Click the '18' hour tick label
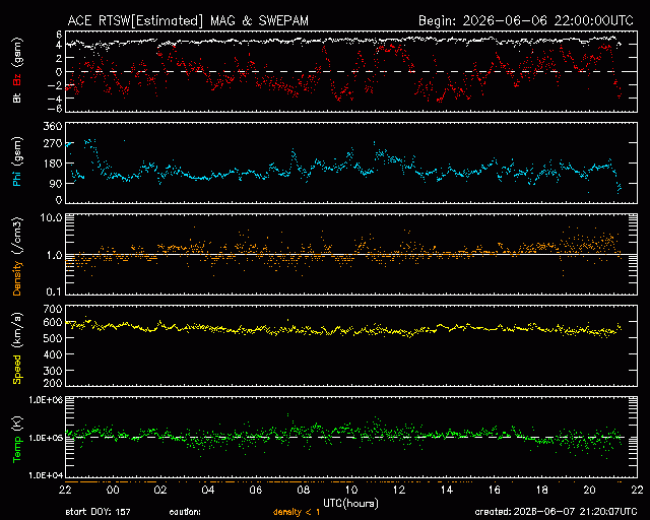Screen dimensions: 650x520 (x=542, y=490)
